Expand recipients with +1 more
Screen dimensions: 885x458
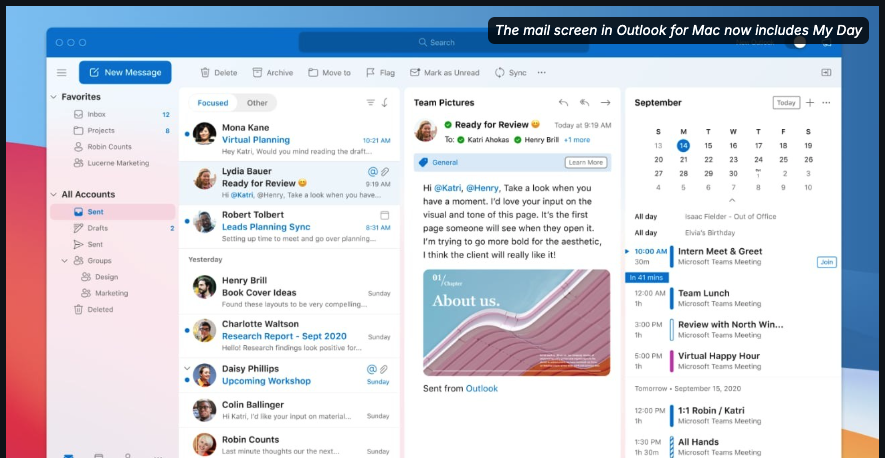tap(577, 140)
